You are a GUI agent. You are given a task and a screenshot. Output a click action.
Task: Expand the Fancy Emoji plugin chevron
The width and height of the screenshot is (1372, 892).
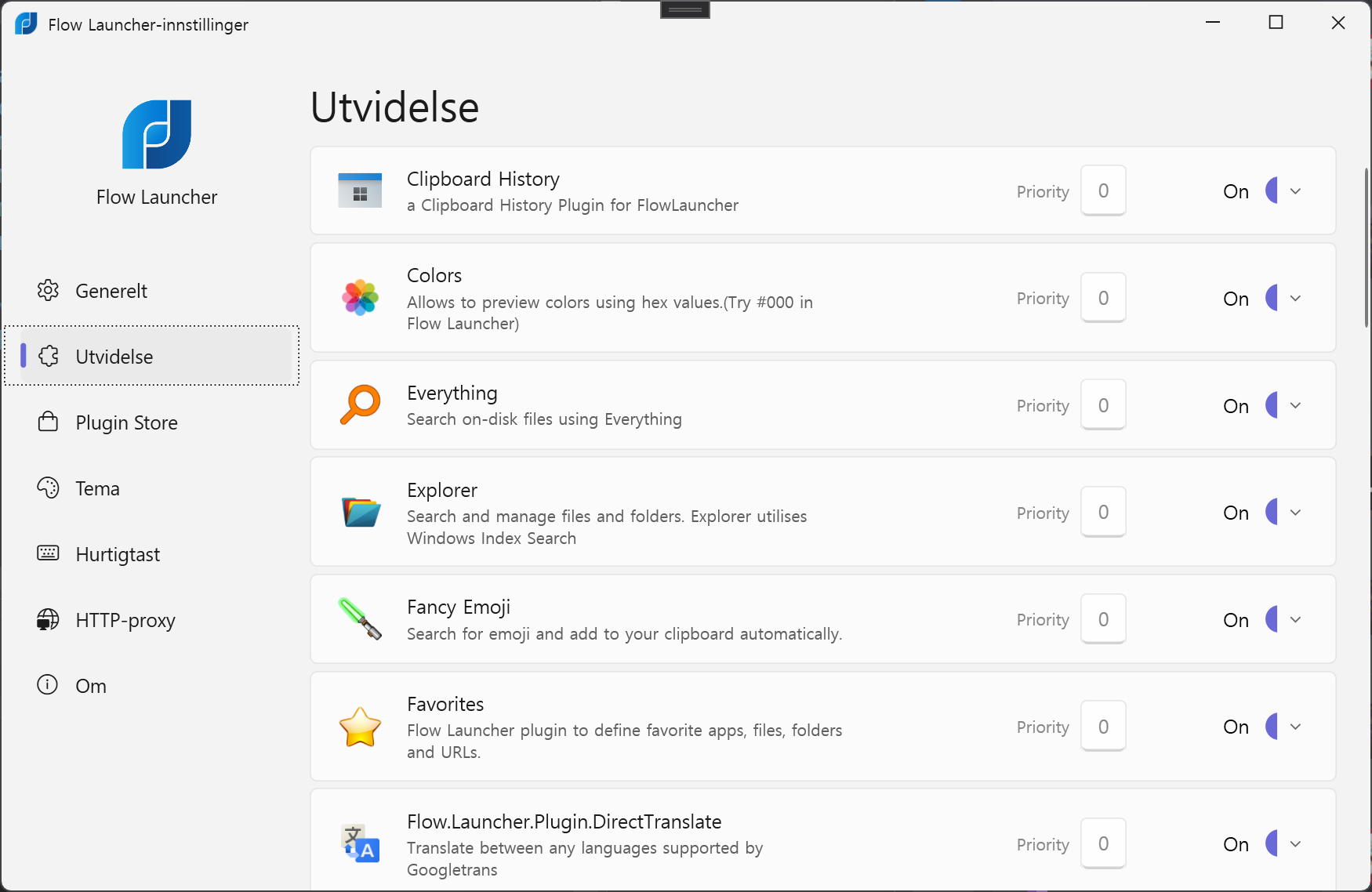[1296, 620]
